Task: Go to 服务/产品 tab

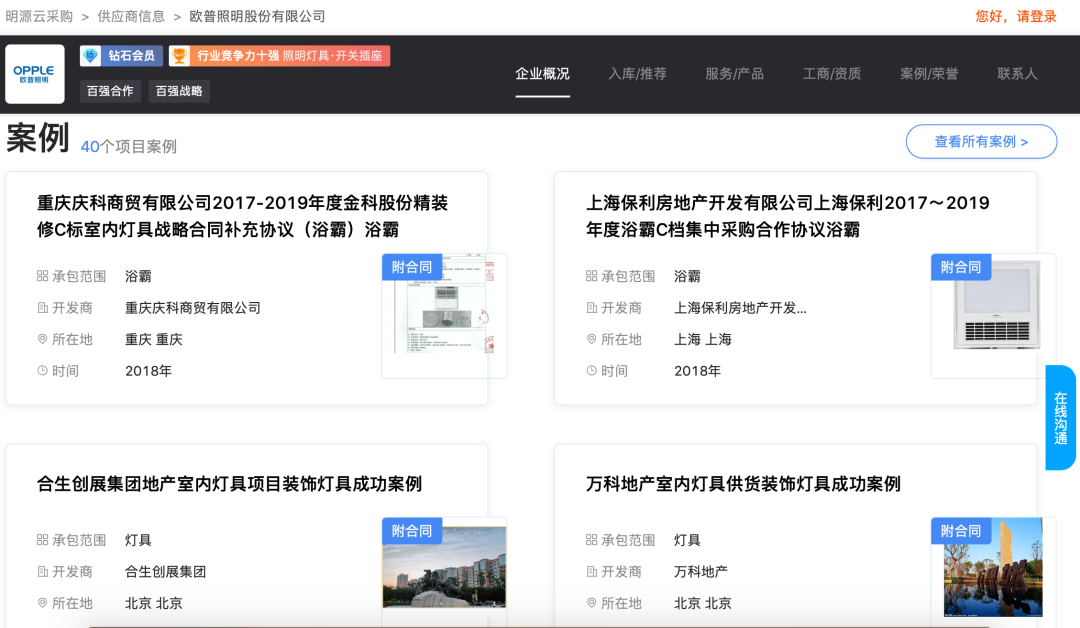Action: [x=734, y=74]
